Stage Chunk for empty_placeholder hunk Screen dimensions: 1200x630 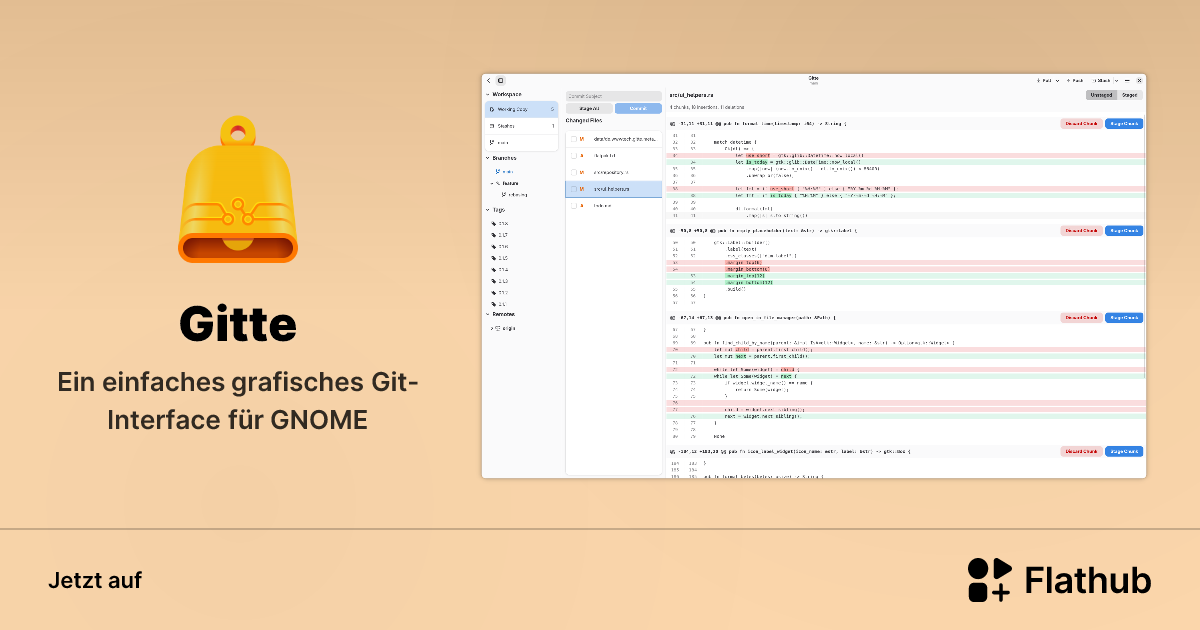click(x=1124, y=231)
